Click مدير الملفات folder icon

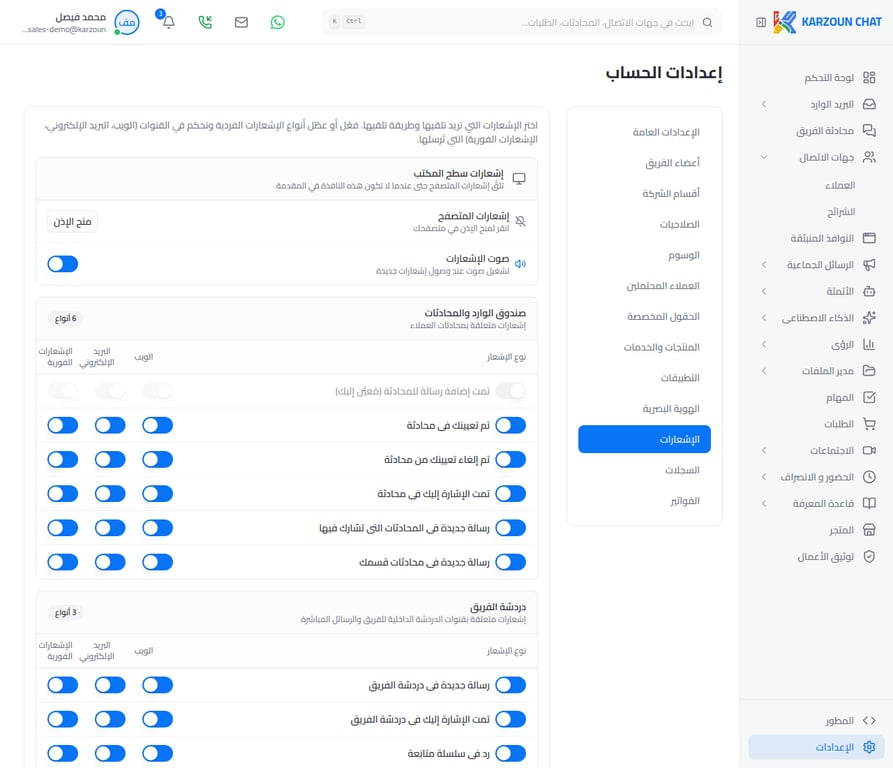[x=869, y=371]
